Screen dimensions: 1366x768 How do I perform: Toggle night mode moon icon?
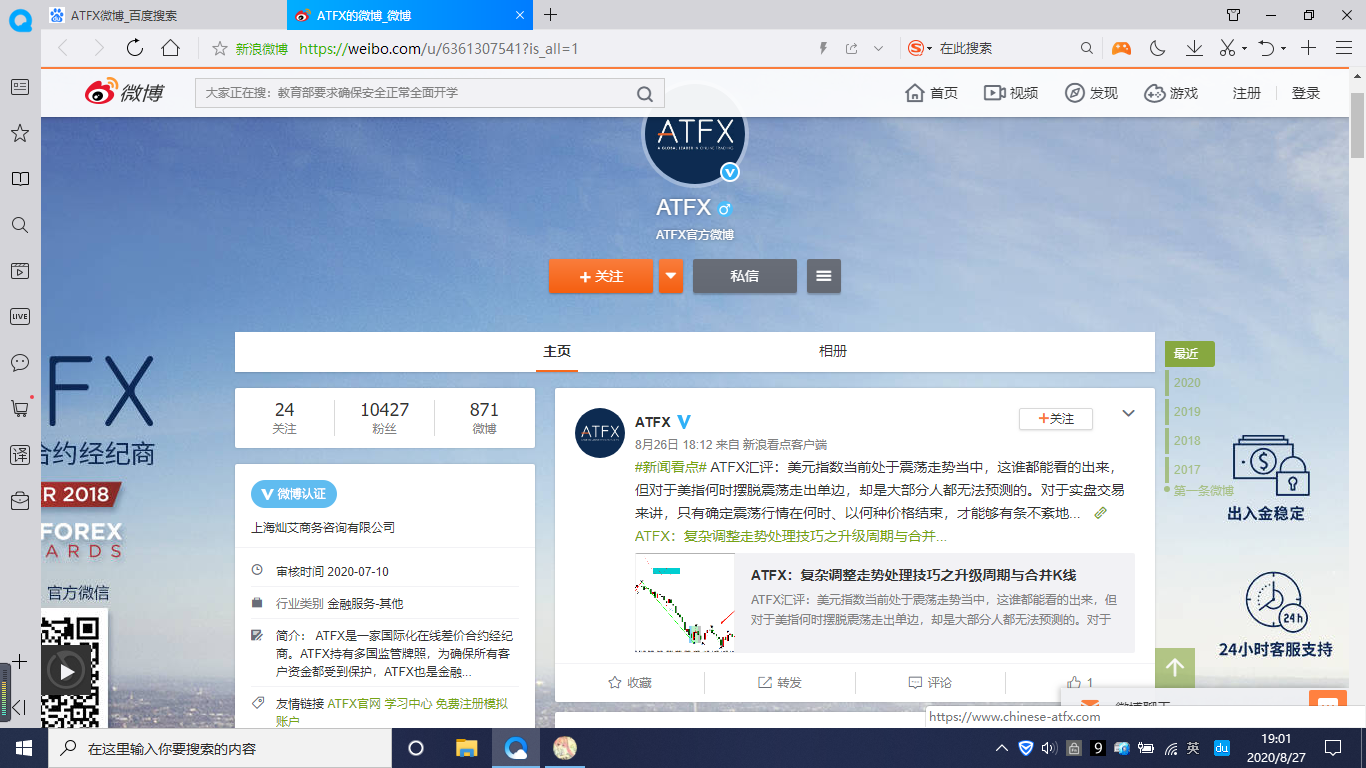click(x=1158, y=48)
